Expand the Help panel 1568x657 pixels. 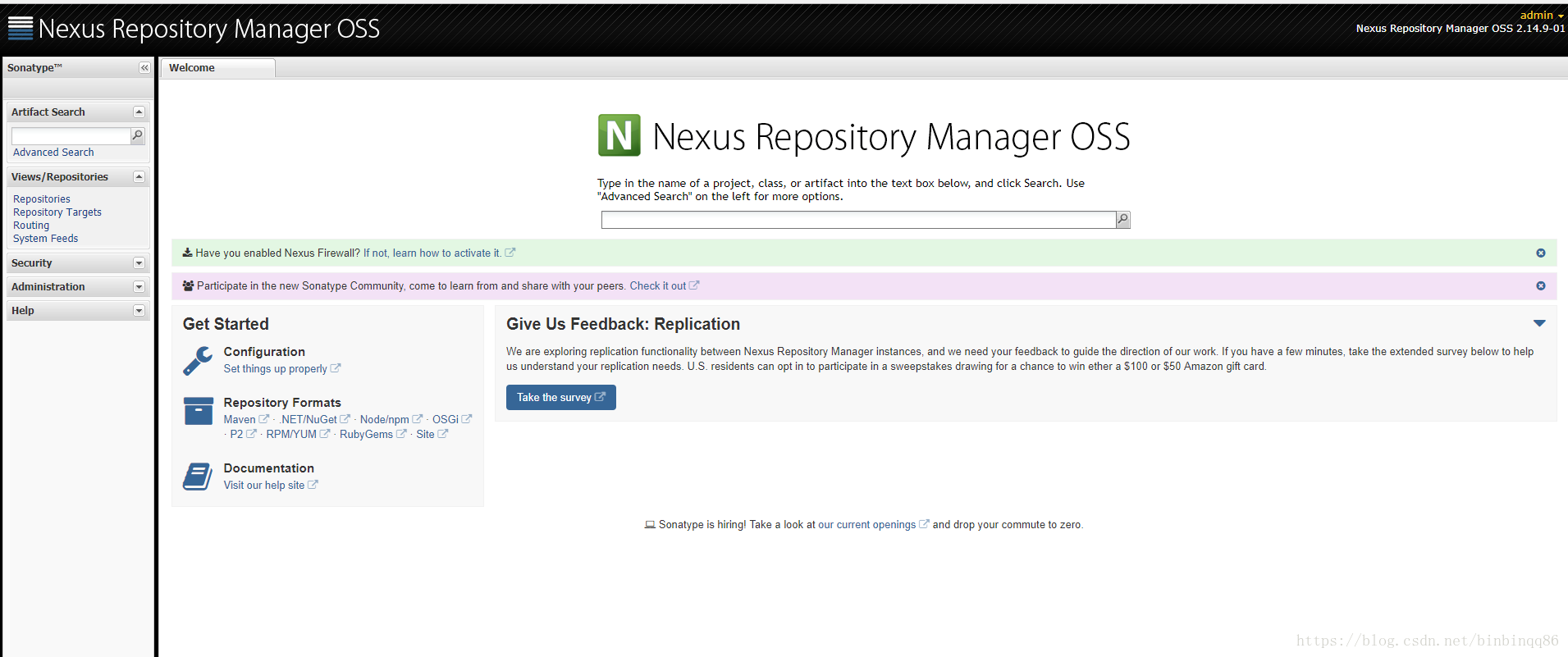coord(139,311)
